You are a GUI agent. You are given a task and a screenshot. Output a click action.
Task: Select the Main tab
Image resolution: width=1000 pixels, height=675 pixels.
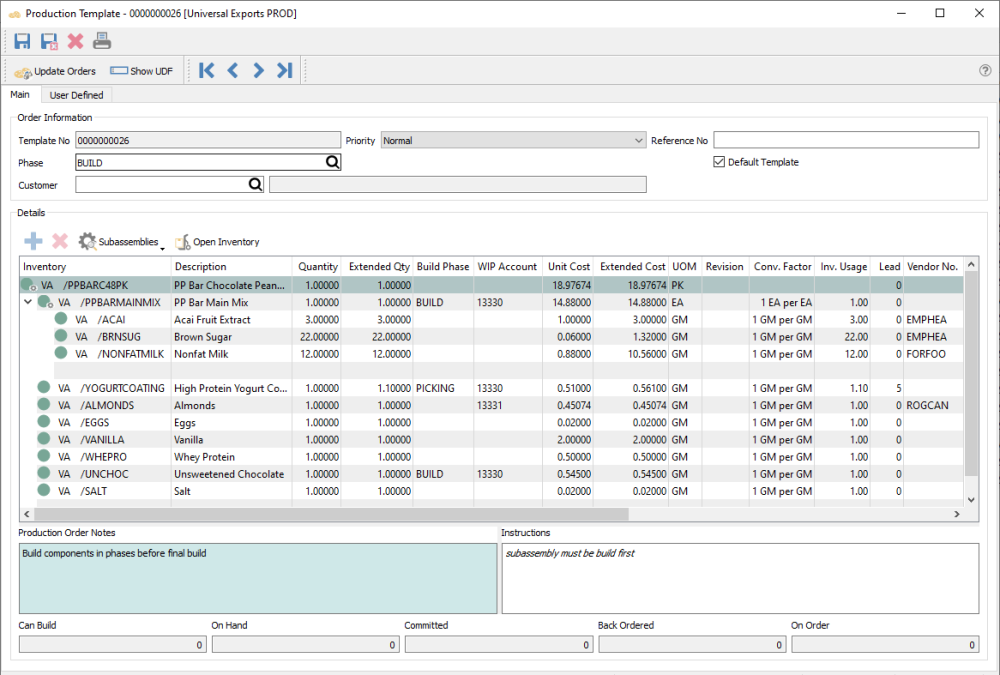point(20,95)
